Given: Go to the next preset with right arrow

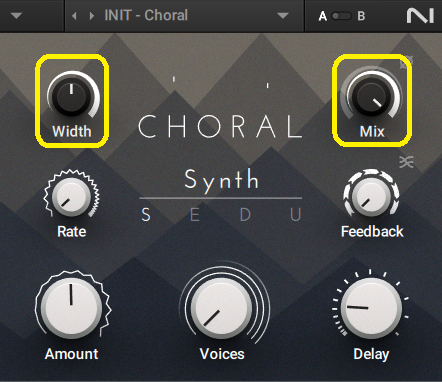Looking at the screenshot, I should (92, 16).
